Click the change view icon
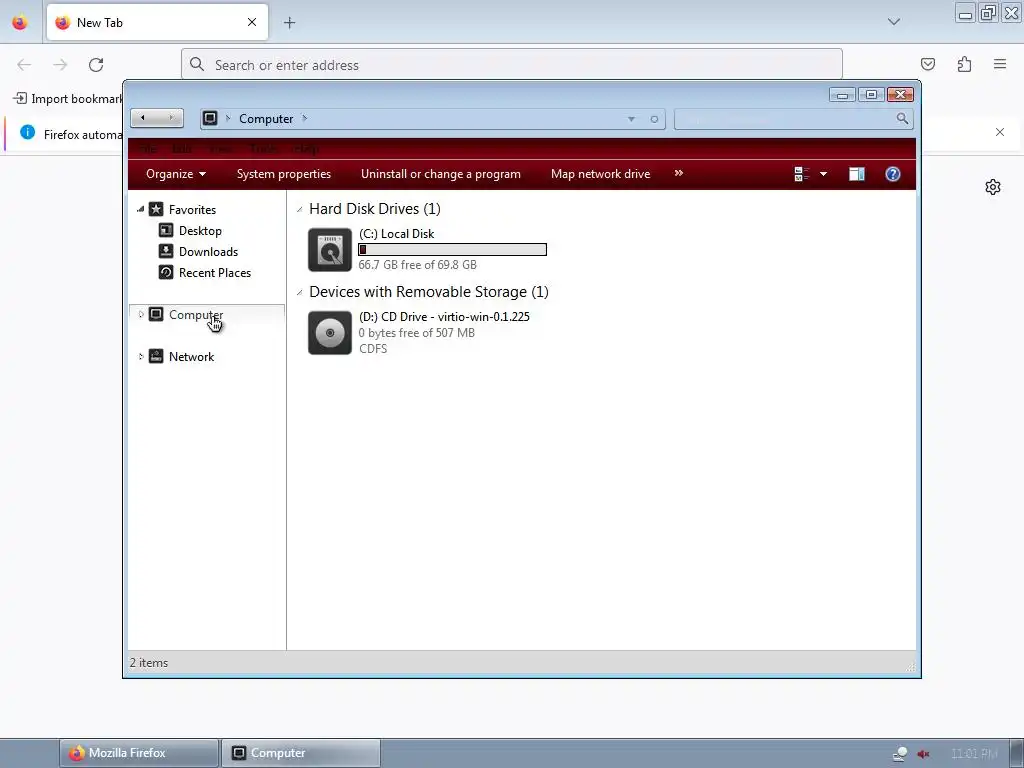 click(x=801, y=174)
